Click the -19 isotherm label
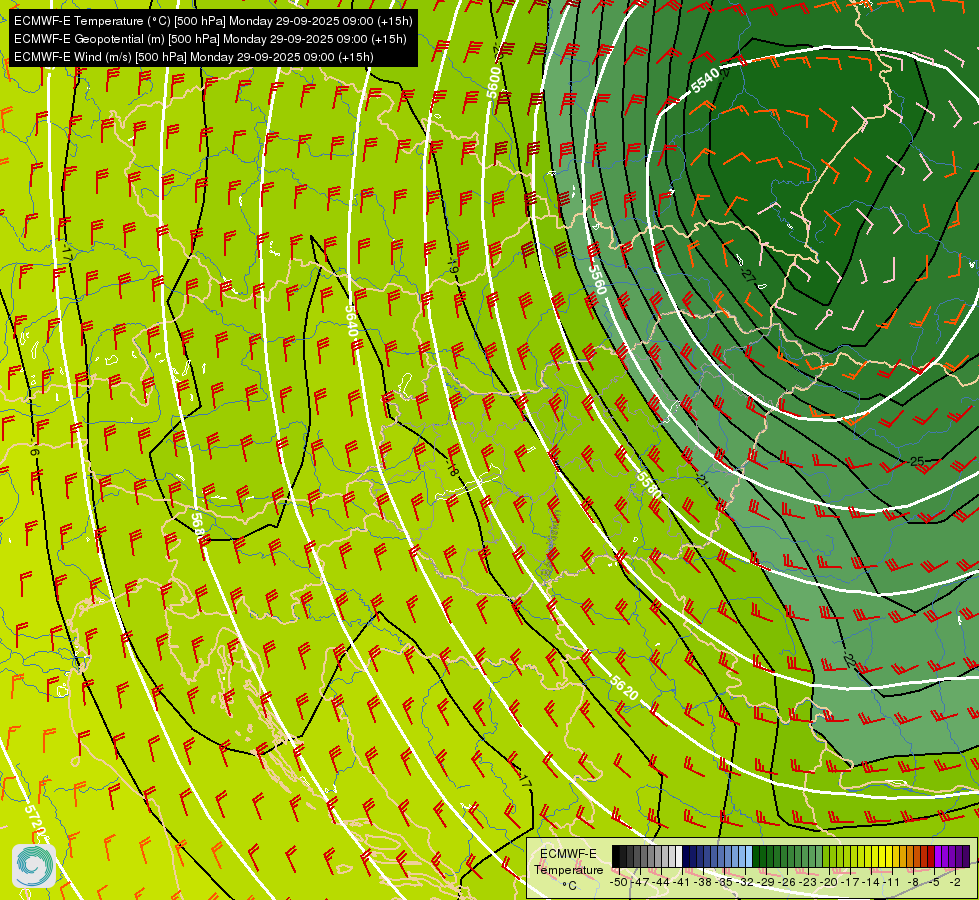Screen dimensions: 979x900 pos(452,268)
